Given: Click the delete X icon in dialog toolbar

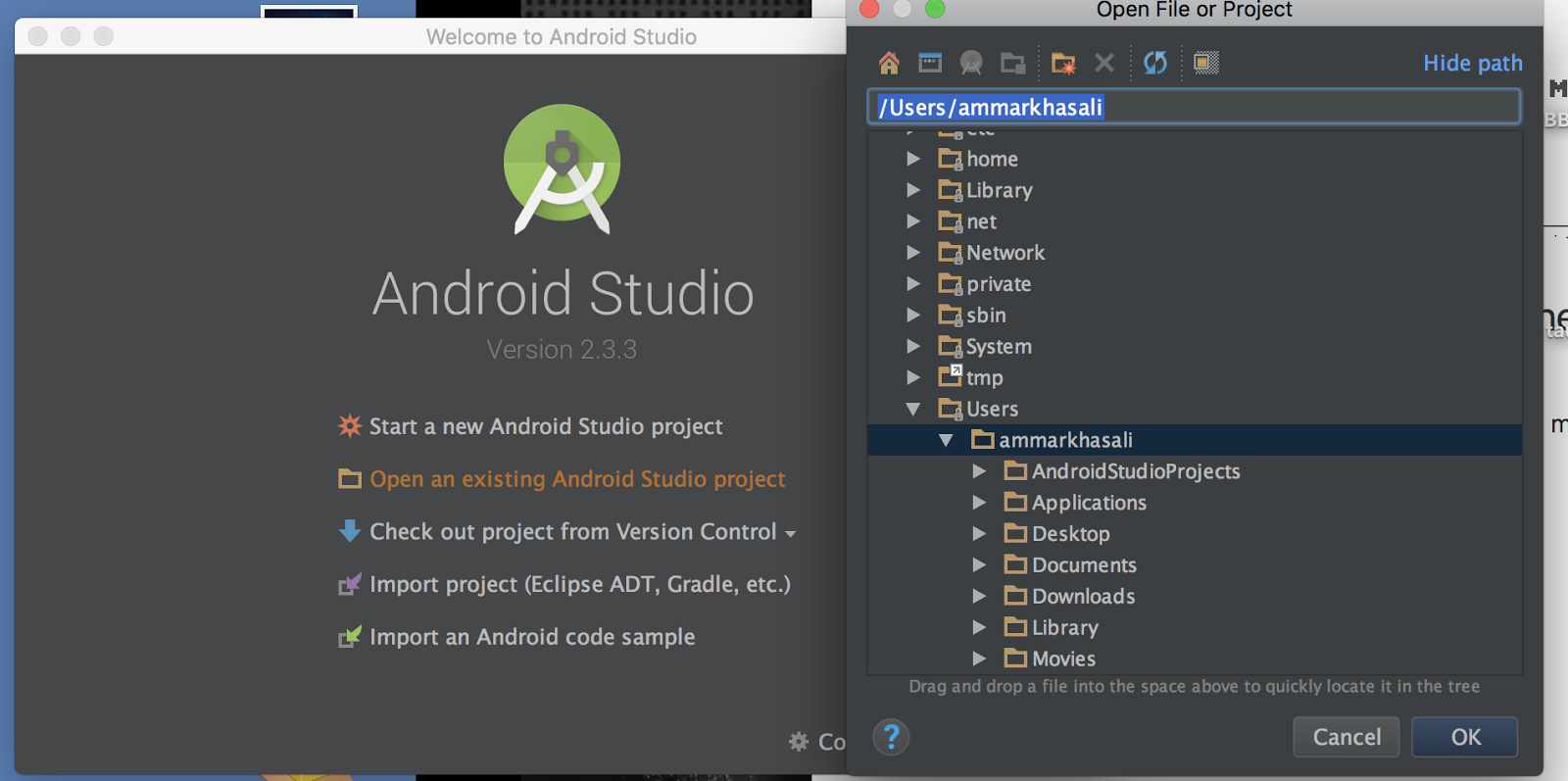Looking at the screenshot, I should coord(1104,63).
